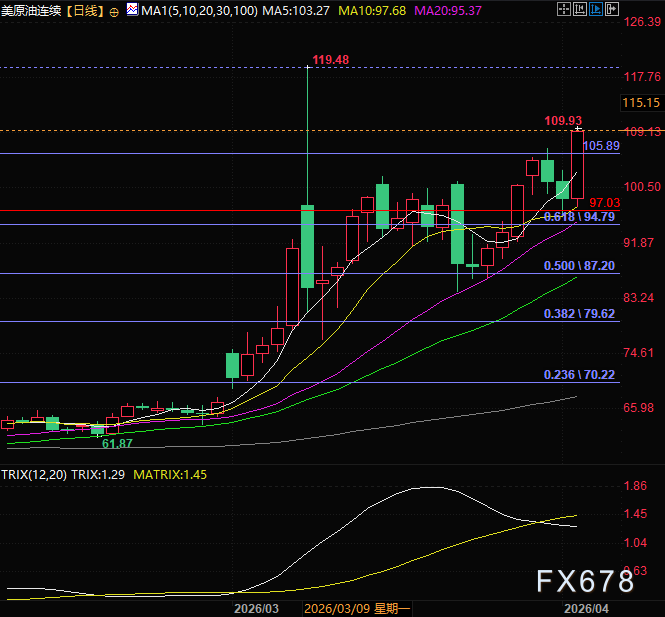
Task: Click the latest red candle near 109.93
Action: 577,165
